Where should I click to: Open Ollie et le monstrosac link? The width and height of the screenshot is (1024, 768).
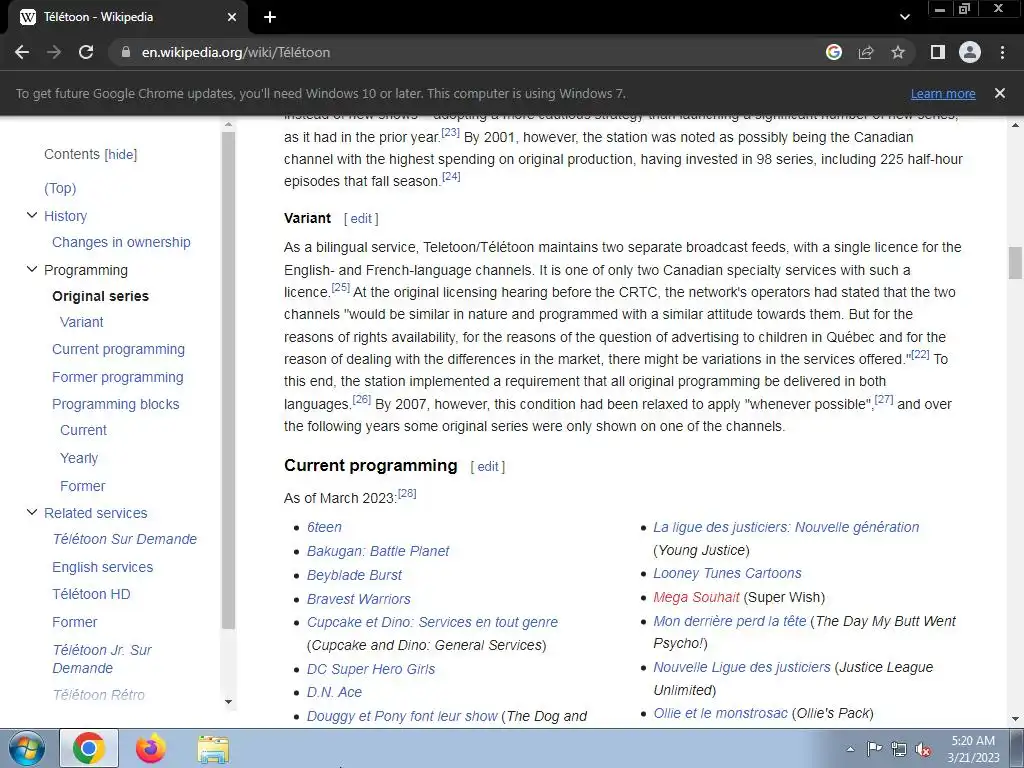[x=720, y=713]
